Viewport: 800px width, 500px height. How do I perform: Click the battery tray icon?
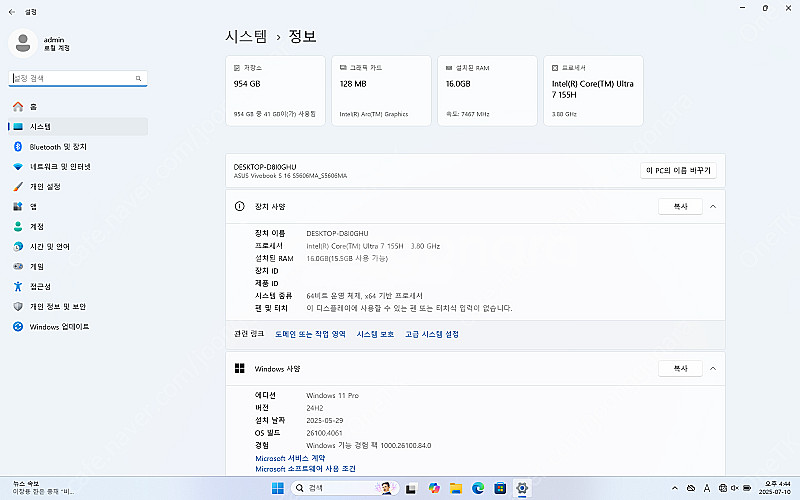point(747,488)
